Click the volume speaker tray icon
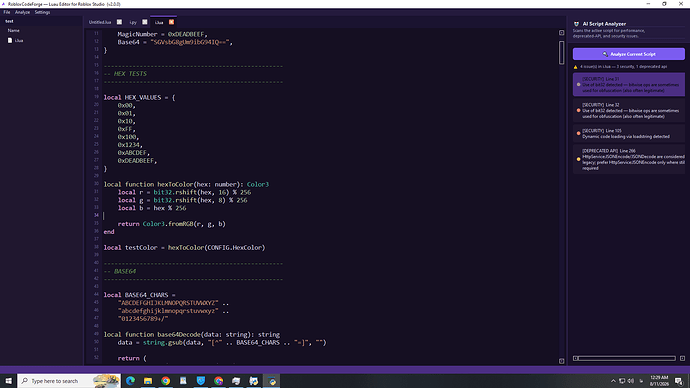Screen dimensions: 690x388 tap(631, 381)
